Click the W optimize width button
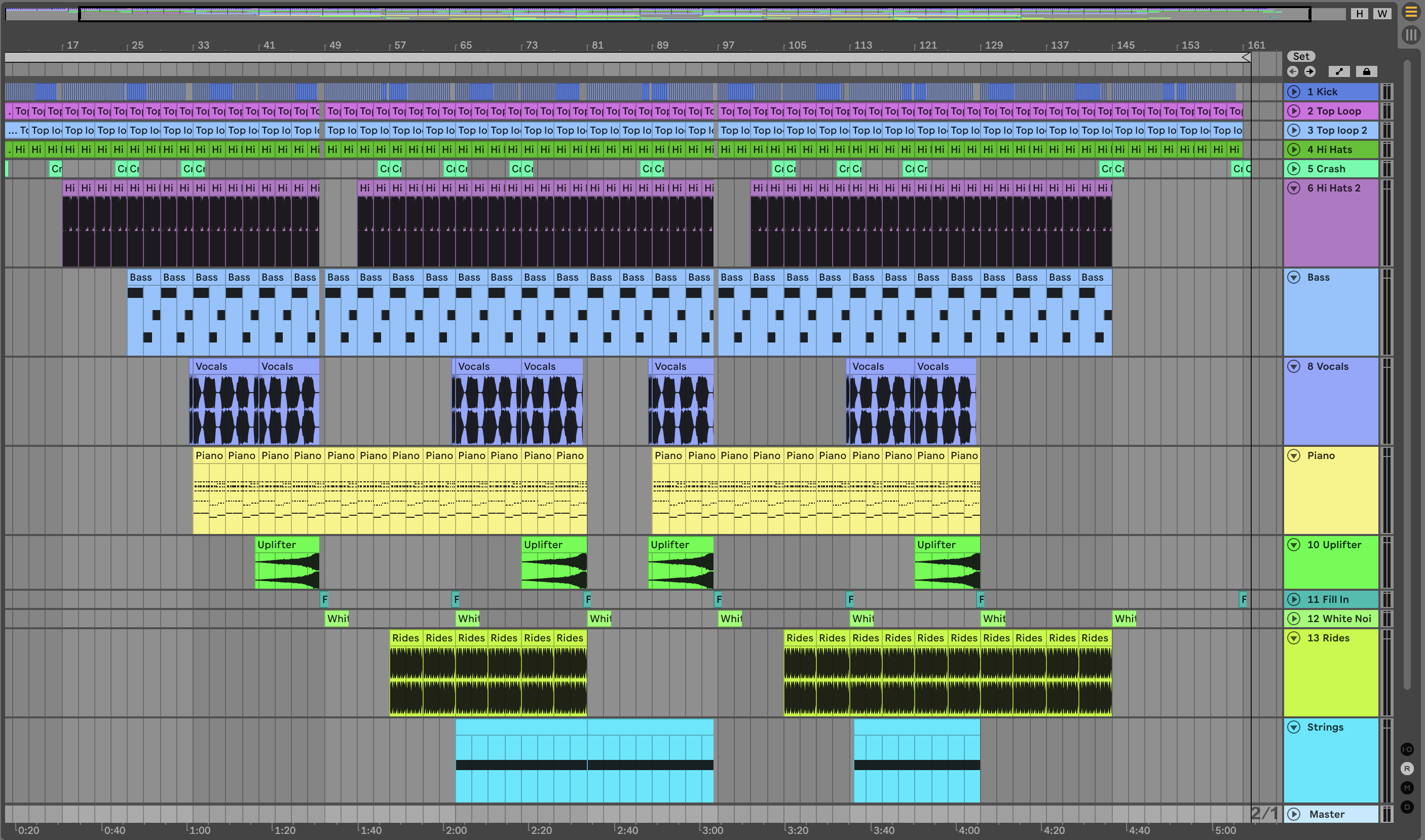 (1382, 14)
